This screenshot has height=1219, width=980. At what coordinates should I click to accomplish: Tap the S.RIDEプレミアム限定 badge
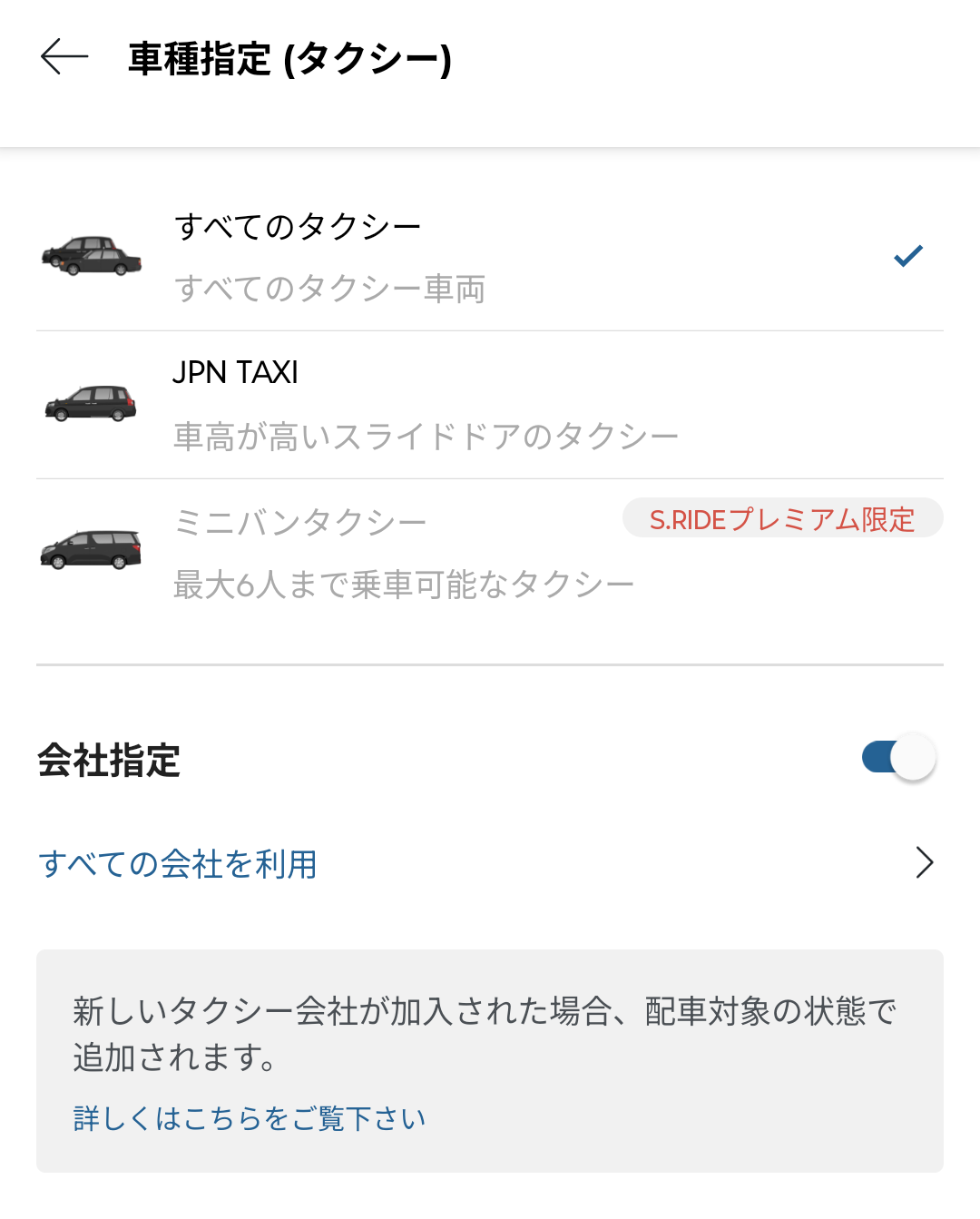tap(782, 518)
